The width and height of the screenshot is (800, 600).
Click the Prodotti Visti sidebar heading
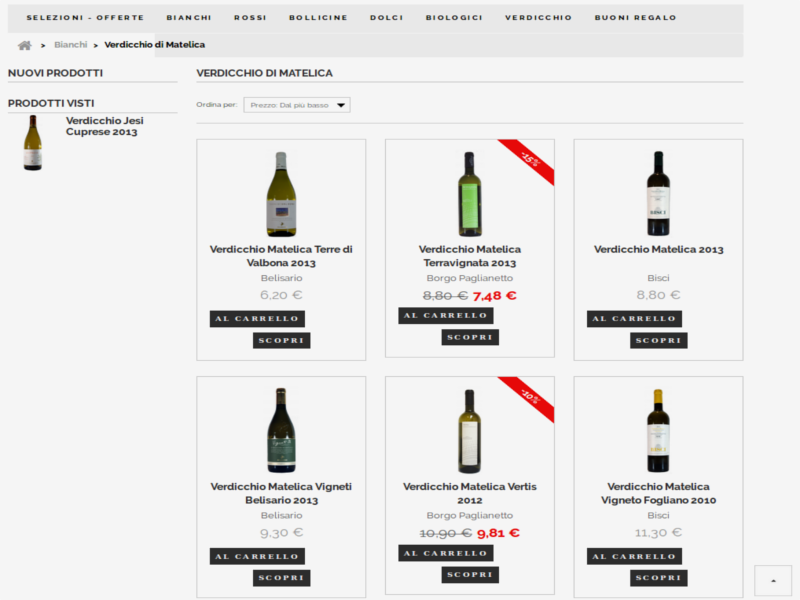point(51,103)
